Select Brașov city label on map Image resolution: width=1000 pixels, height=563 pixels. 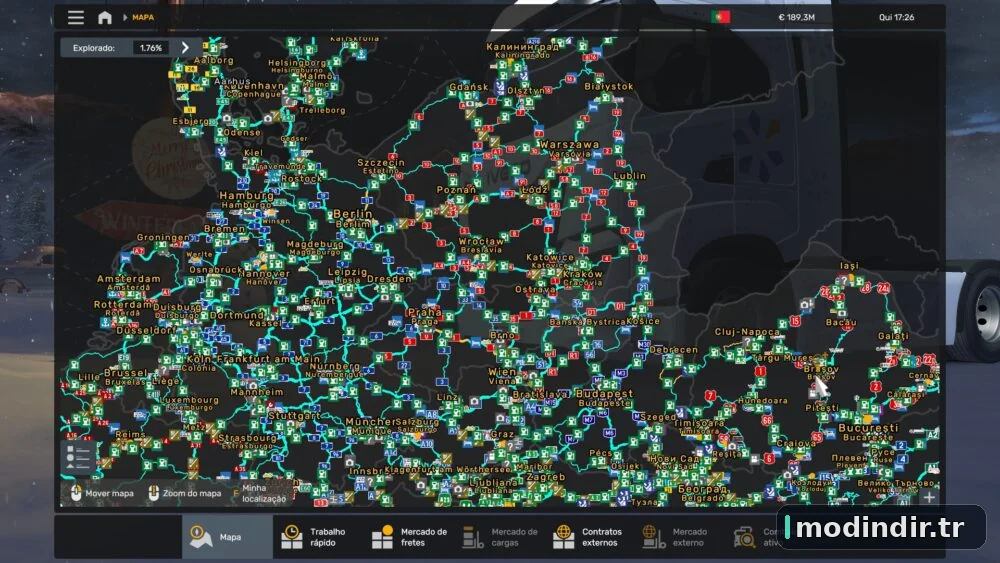(821, 369)
